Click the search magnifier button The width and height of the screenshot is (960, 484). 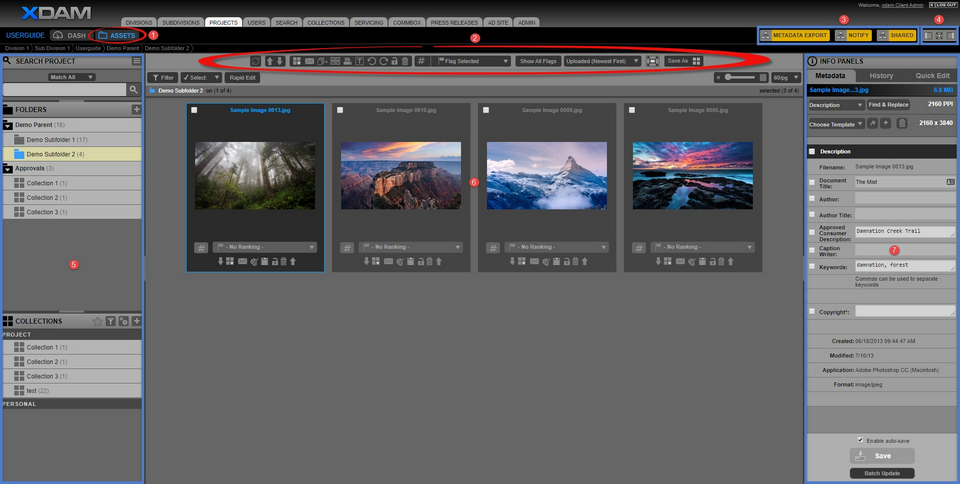[134, 90]
